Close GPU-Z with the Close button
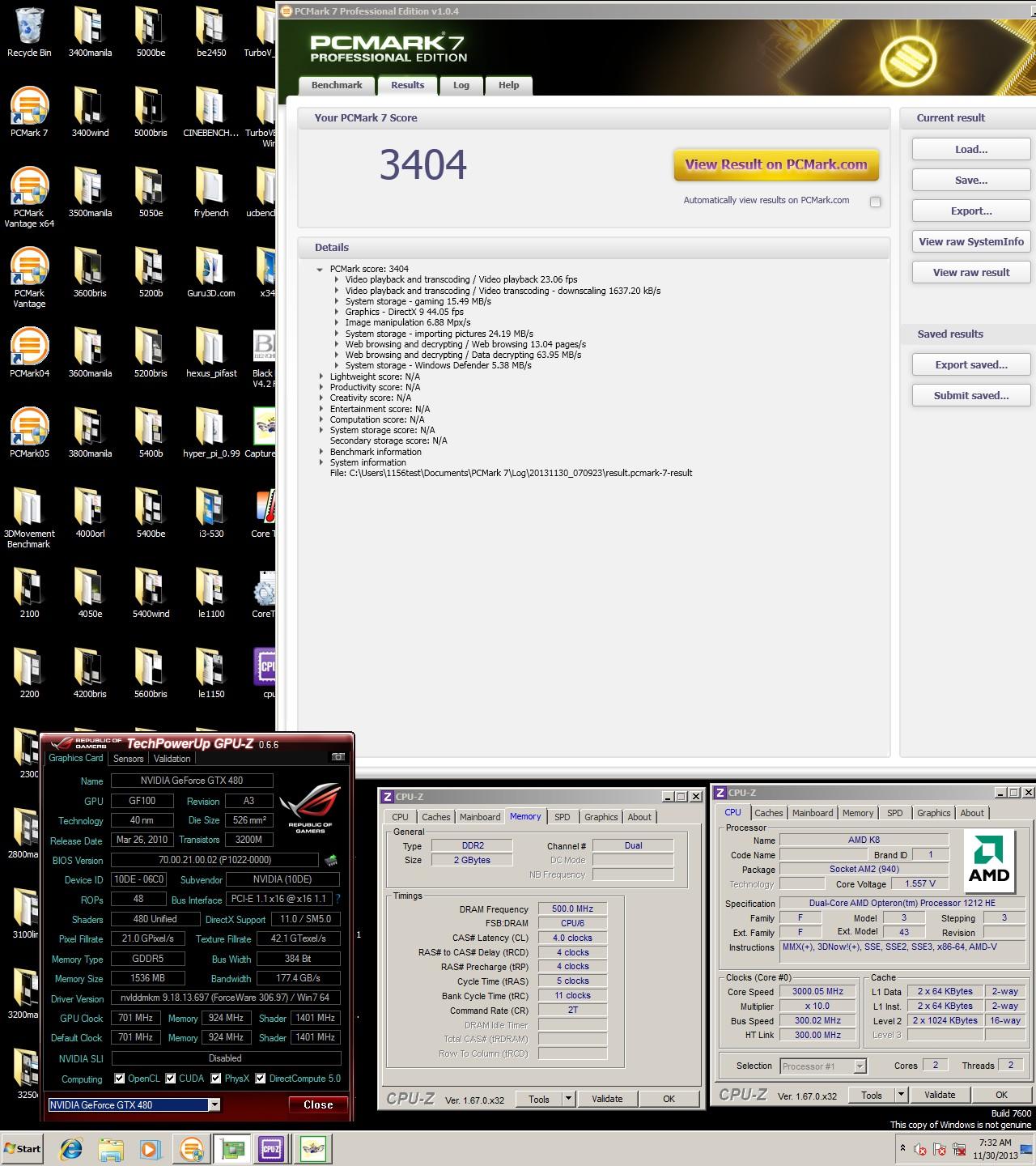This screenshot has height=1166, width=1036. coord(318,1104)
